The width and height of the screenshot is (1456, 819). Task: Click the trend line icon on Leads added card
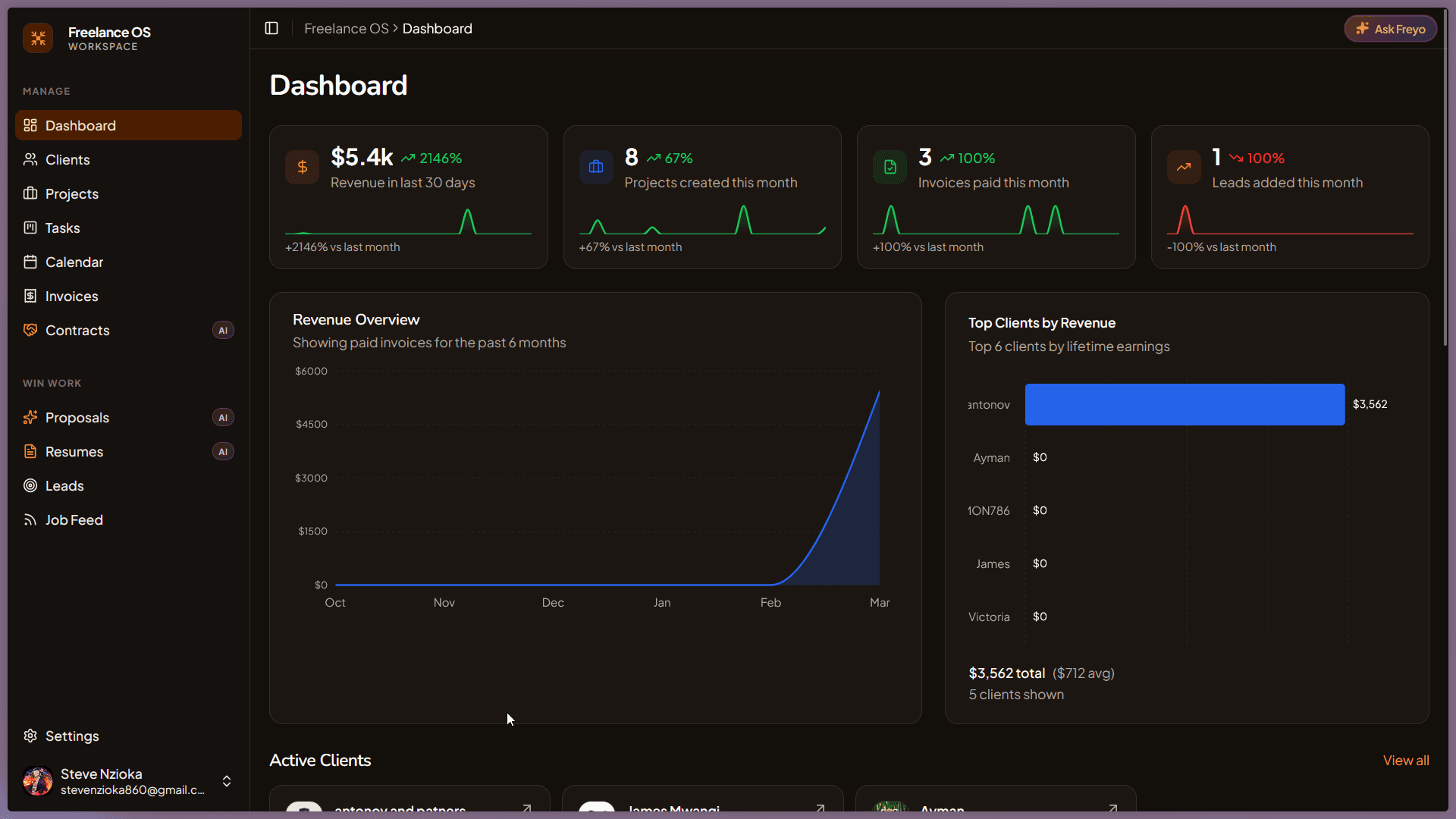1184,167
